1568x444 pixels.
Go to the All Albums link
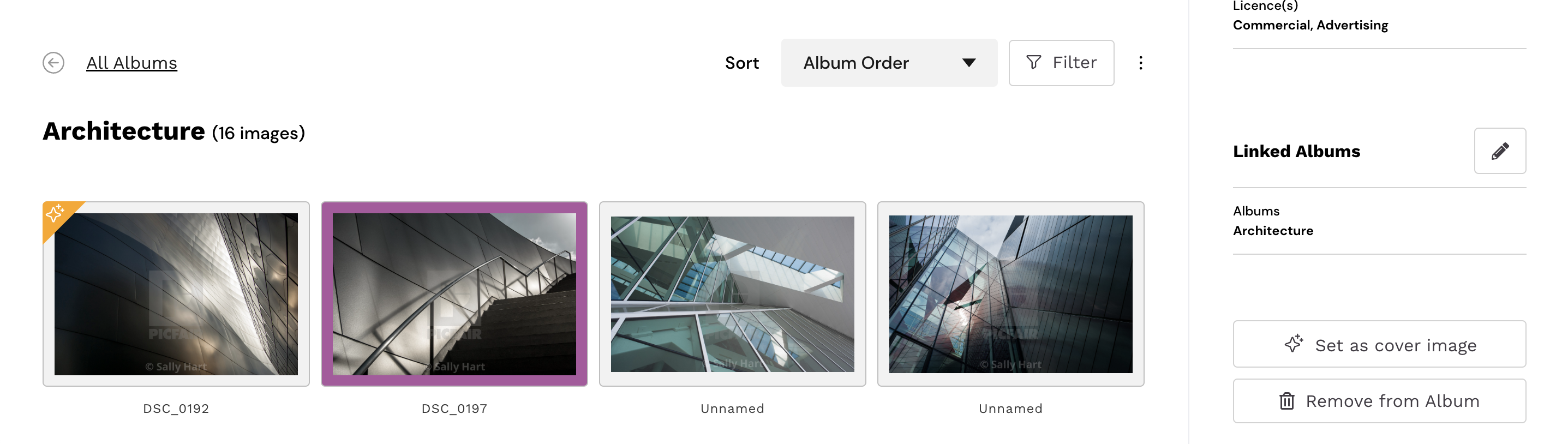pyautogui.click(x=131, y=63)
